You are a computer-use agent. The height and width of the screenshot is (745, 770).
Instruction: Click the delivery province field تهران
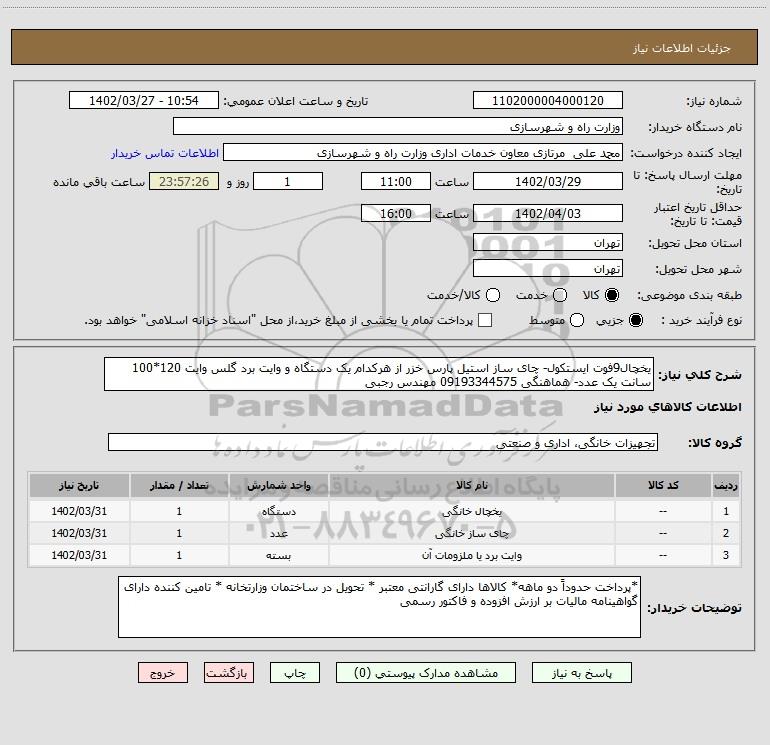pyautogui.click(x=548, y=243)
